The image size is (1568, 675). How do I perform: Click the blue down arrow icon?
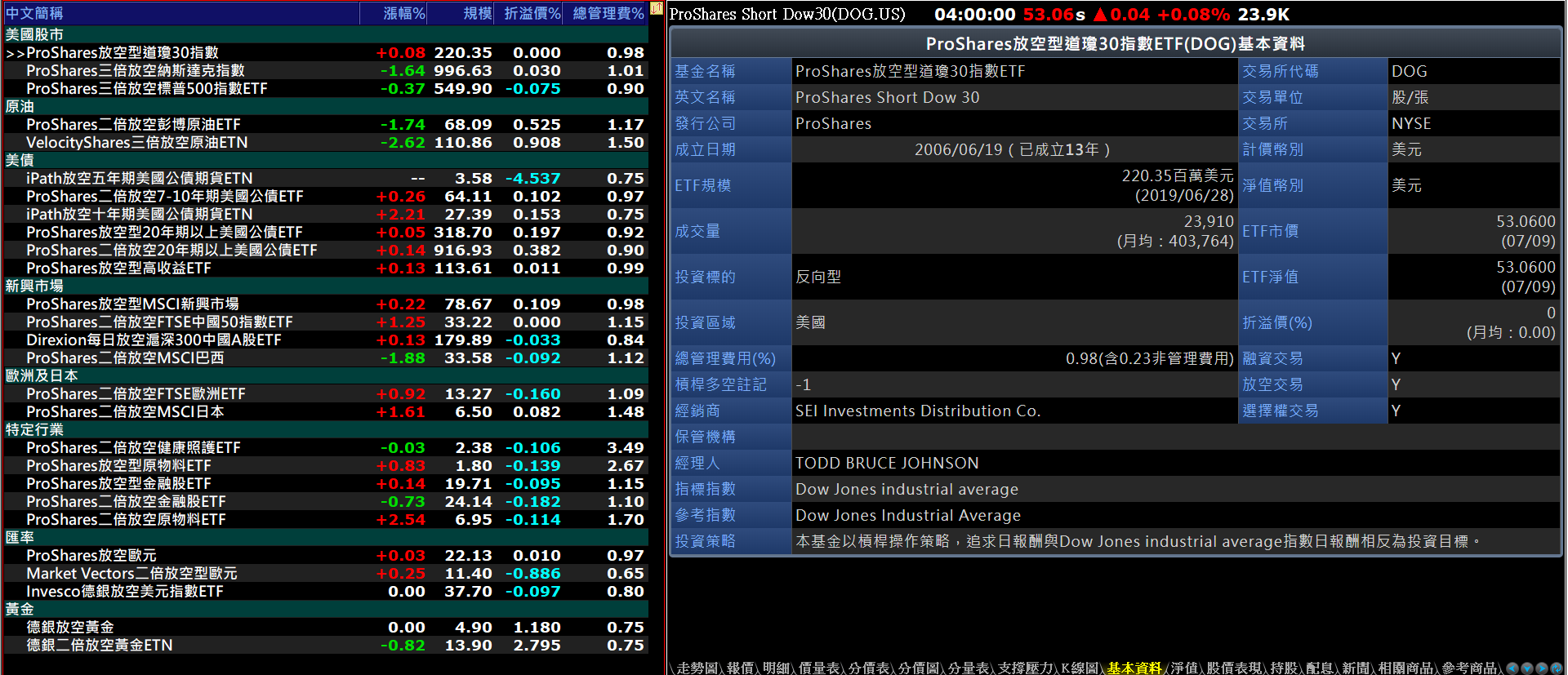click(1527, 668)
